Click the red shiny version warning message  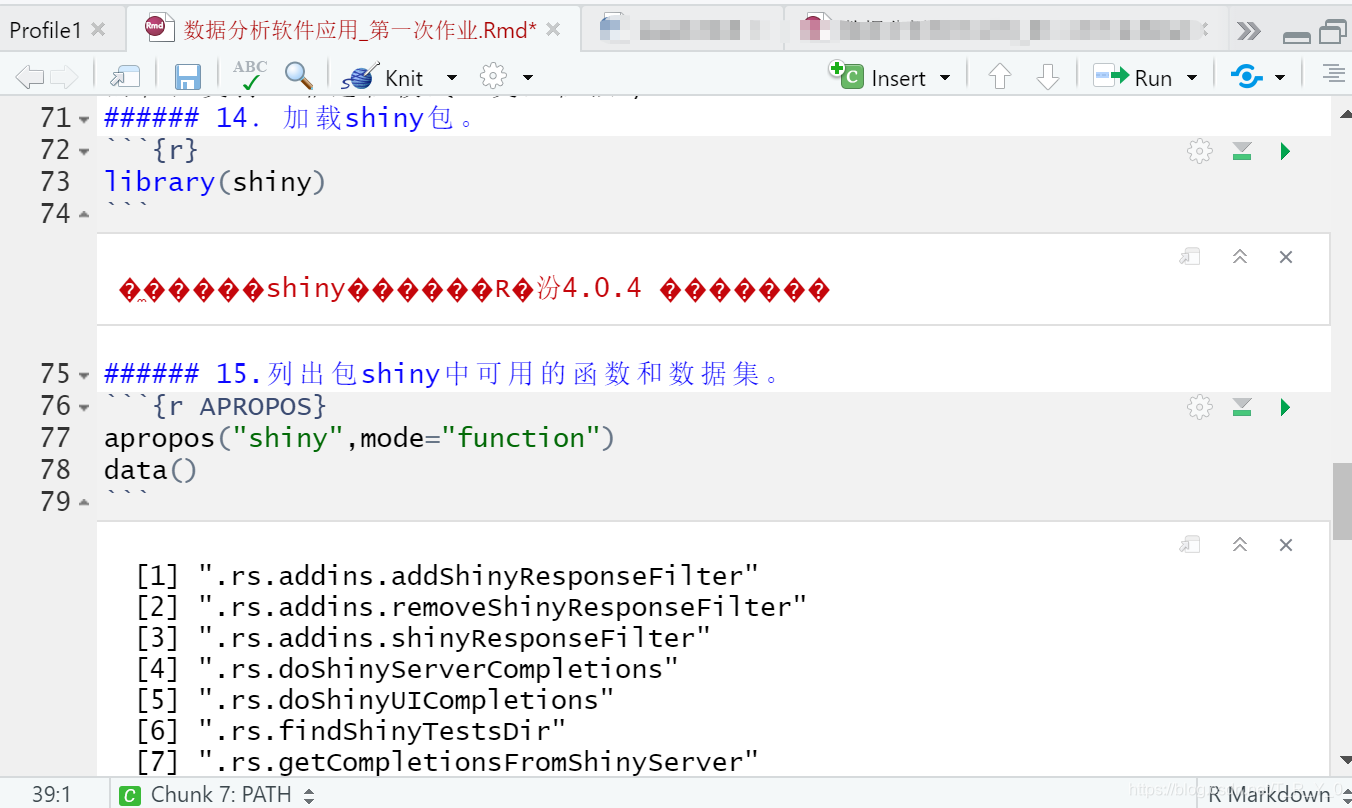[x=475, y=290]
